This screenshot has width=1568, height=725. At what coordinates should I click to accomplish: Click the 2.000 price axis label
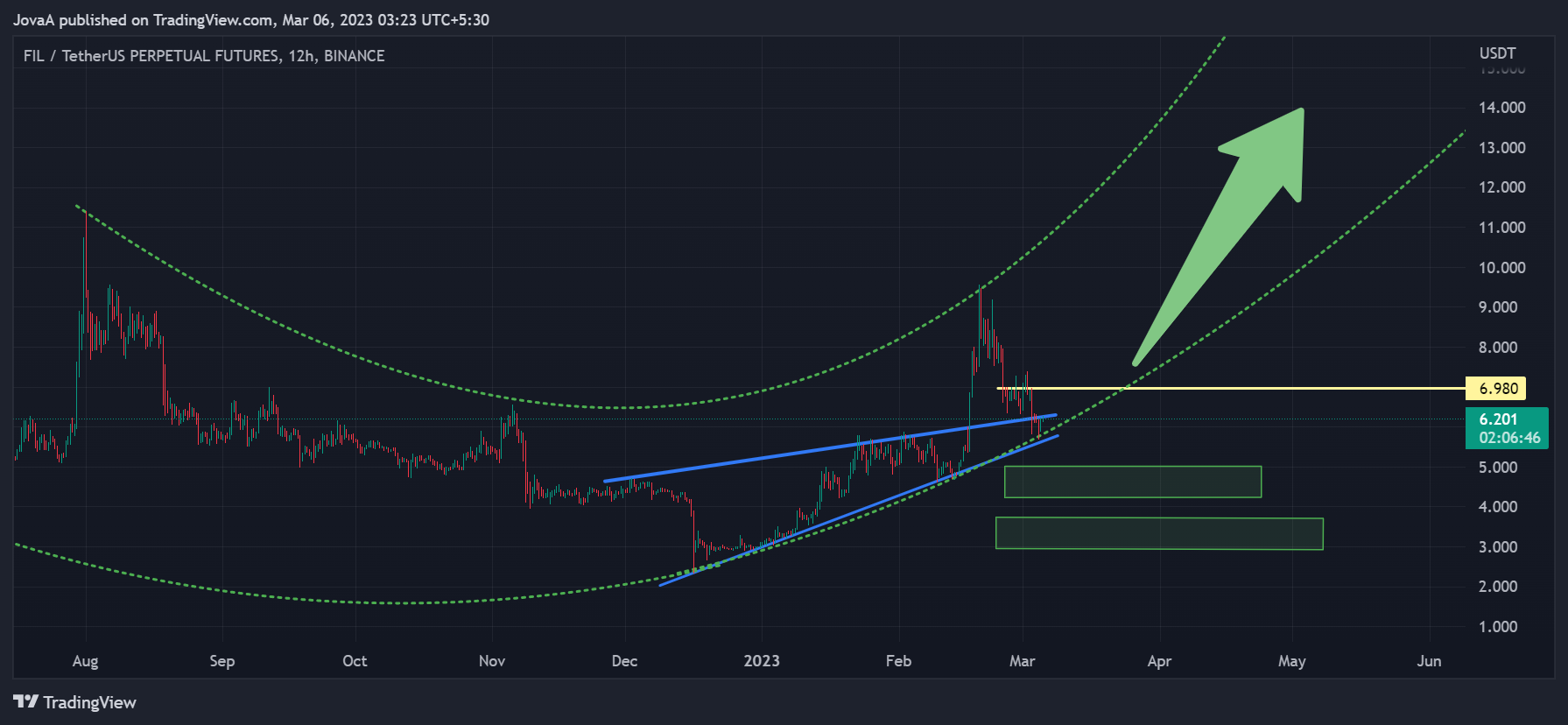[x=1498, y=587]
